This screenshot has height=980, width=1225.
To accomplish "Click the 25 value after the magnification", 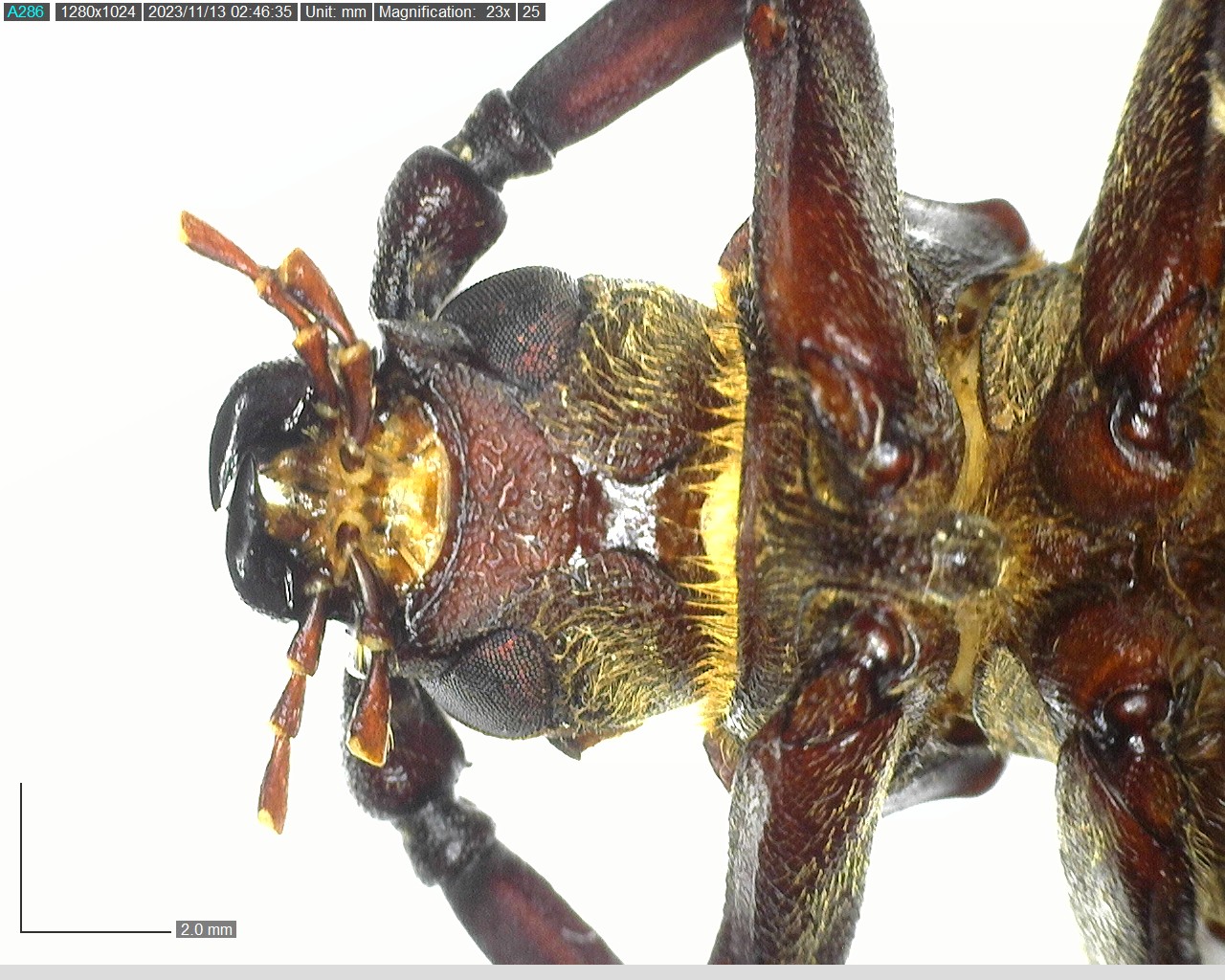I will coord(531,12).
